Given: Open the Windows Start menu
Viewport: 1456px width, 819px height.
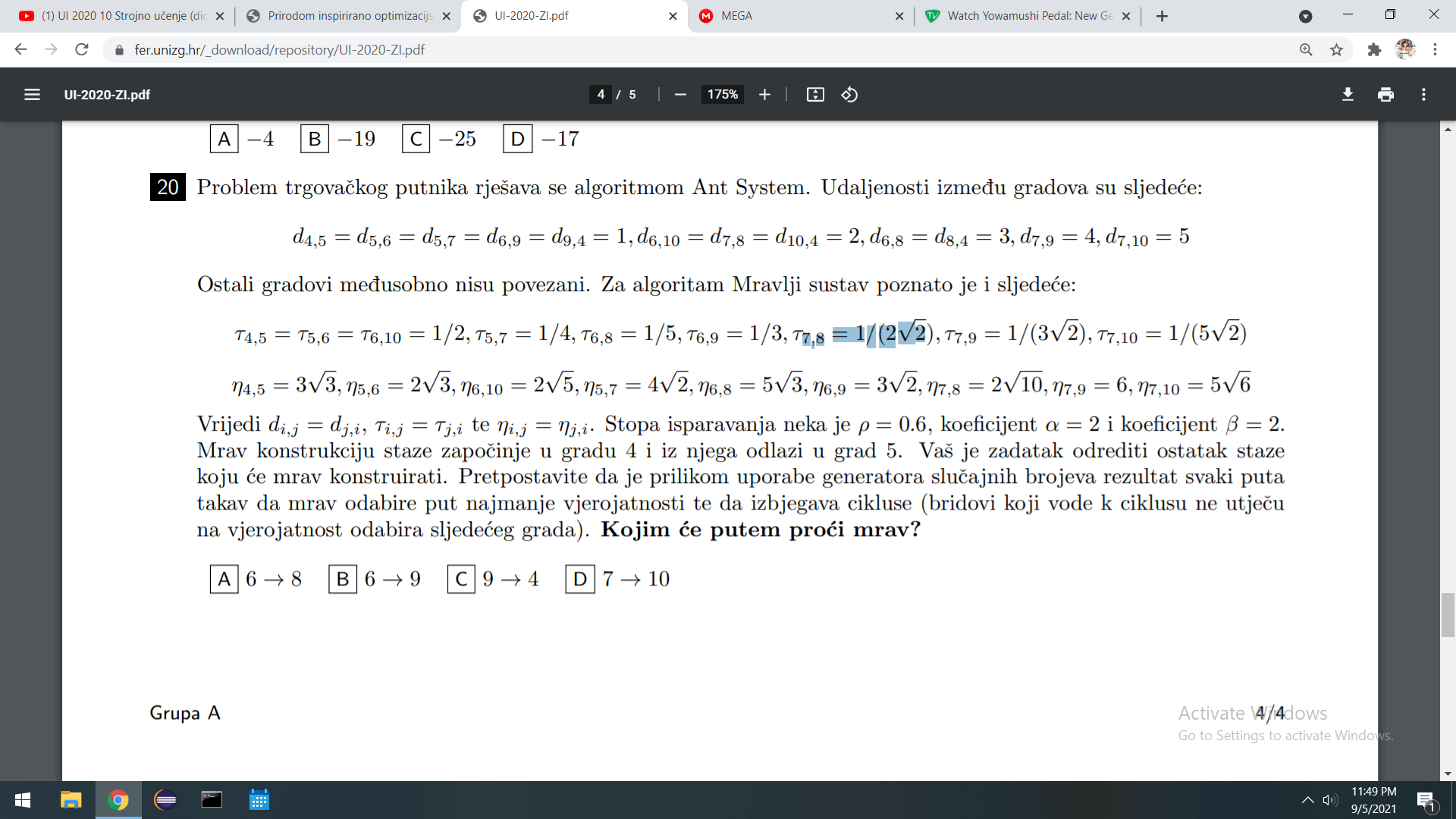Looking at the screenshot, I should click(23, 800).
